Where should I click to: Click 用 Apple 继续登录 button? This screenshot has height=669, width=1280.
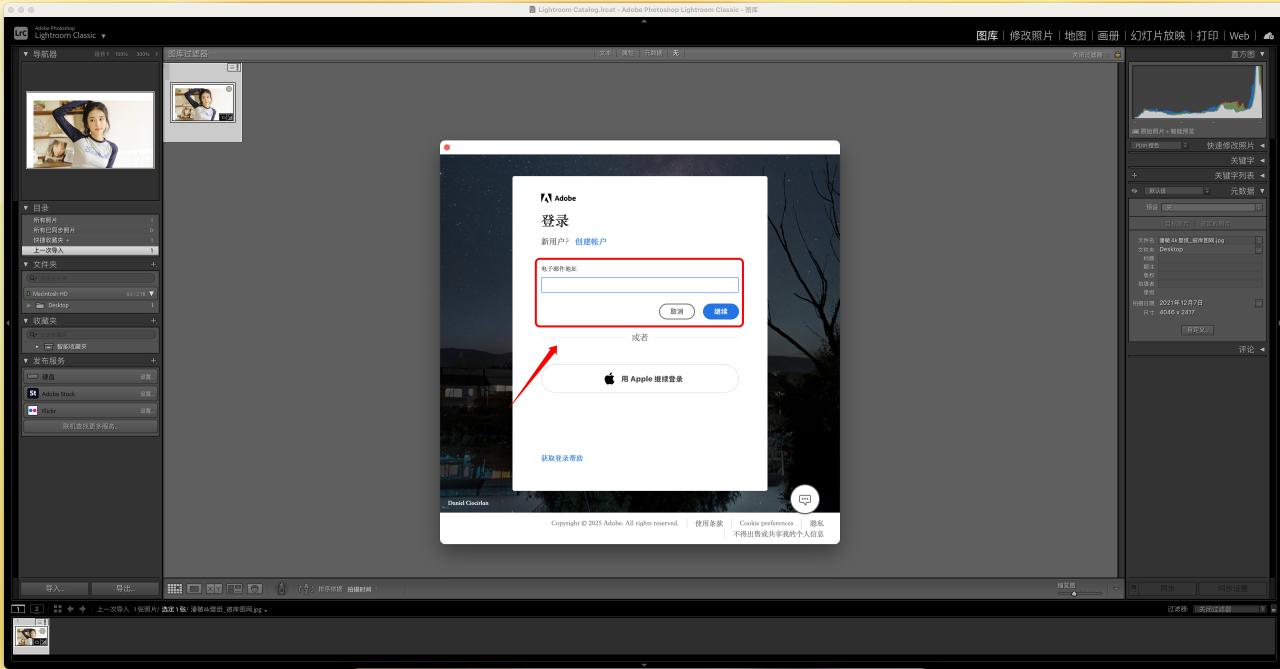pos(640,379)
